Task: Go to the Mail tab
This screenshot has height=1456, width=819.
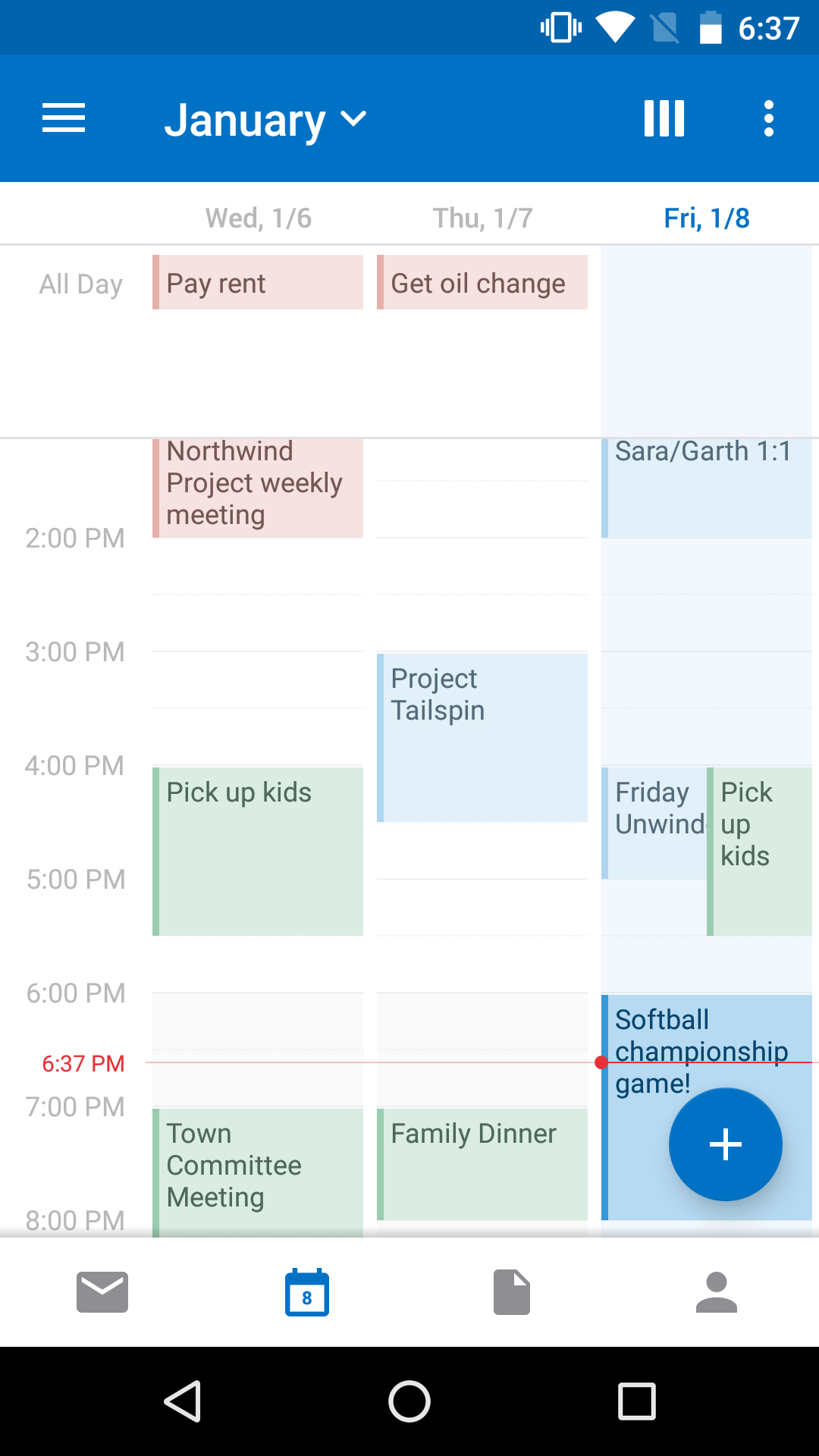Action: coord(102,1292)
